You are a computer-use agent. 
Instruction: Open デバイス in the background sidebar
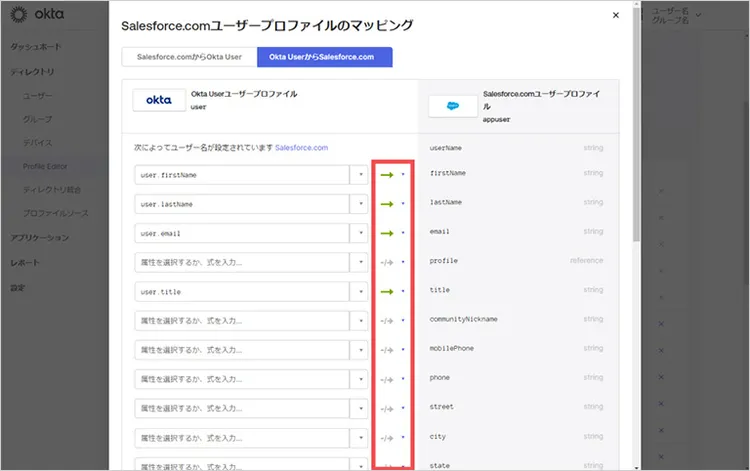tap(38, 143)
